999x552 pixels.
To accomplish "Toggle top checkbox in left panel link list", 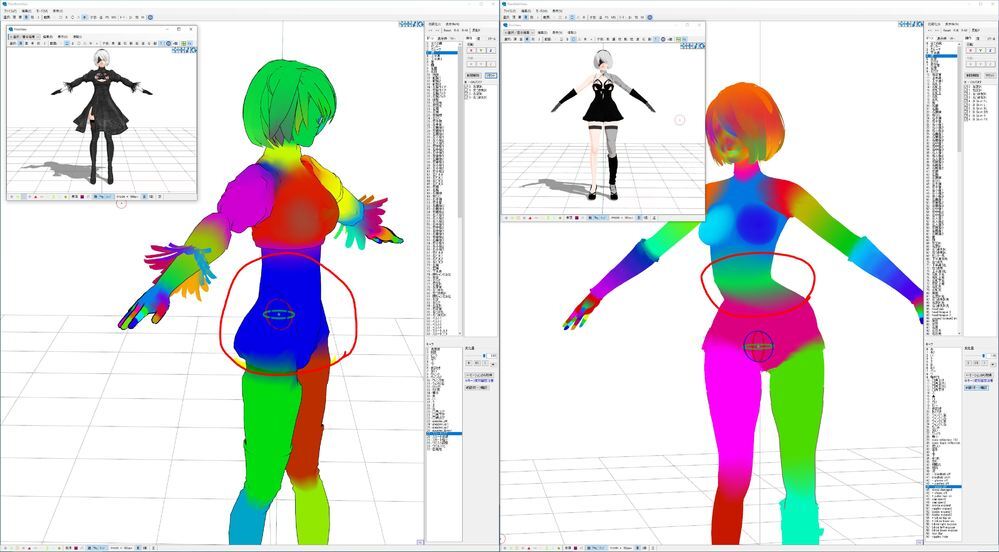I will [x=466, y=85].
